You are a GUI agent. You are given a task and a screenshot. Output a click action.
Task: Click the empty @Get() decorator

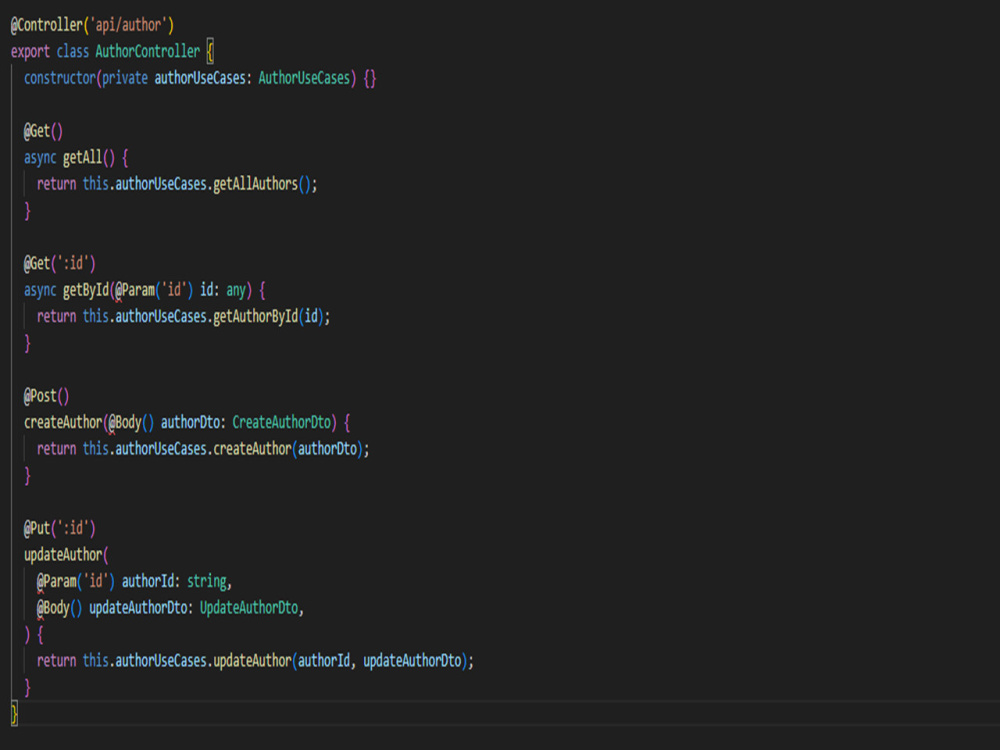tap(43, 131)
